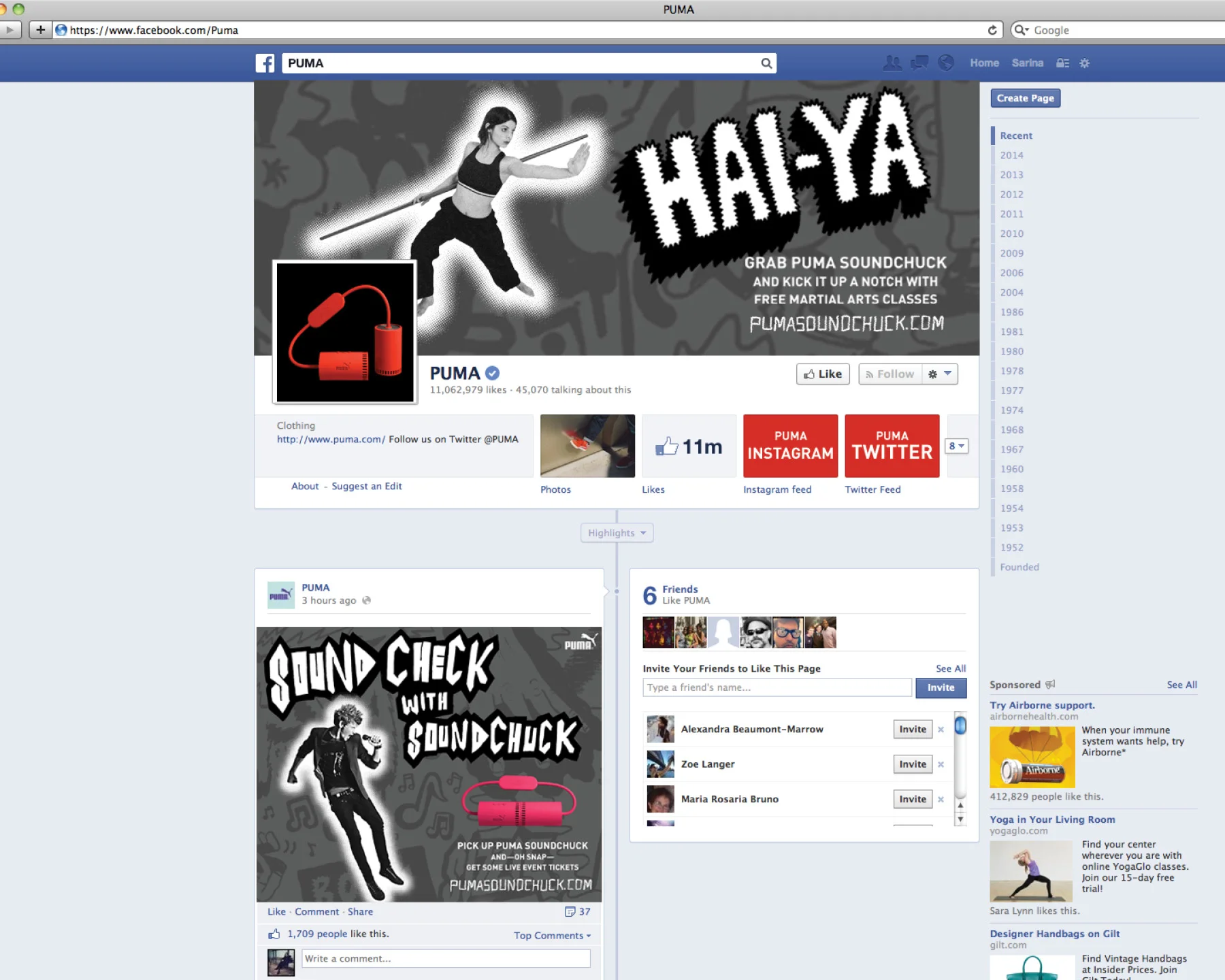Click the Write a comment field
The image size is (1225, 980).
coord(446,958)
